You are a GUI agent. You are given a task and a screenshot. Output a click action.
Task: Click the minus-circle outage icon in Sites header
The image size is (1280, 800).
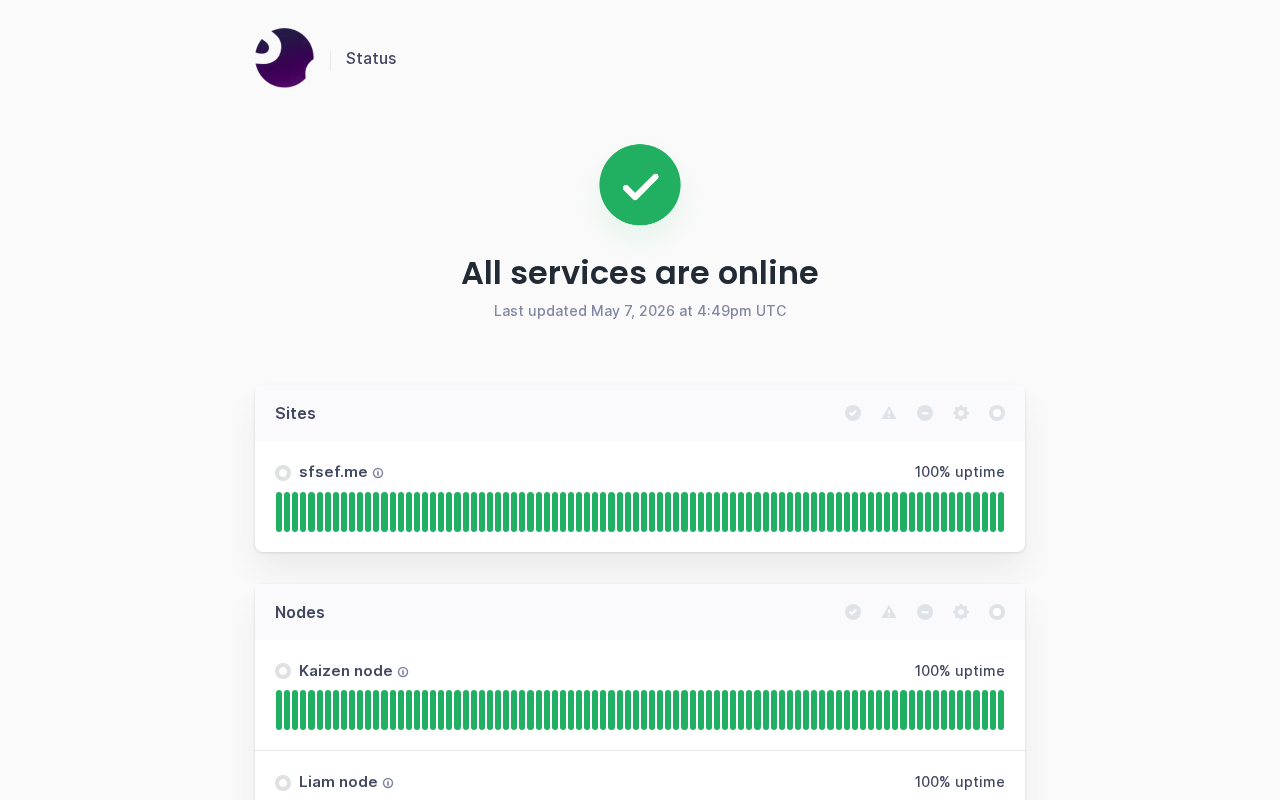[x=925, y=413]
